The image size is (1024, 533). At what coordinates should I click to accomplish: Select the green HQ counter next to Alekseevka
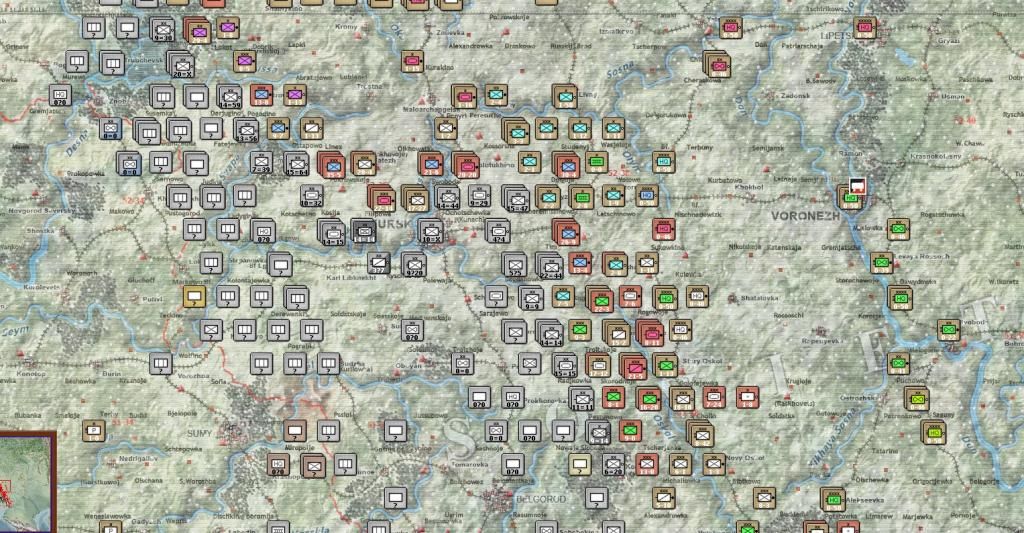pos(833,500)
